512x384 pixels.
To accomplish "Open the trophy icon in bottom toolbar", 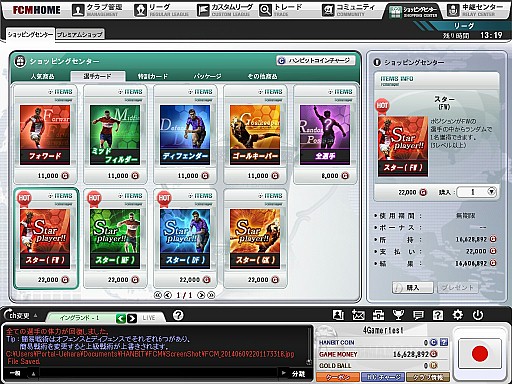I will 398,315.
